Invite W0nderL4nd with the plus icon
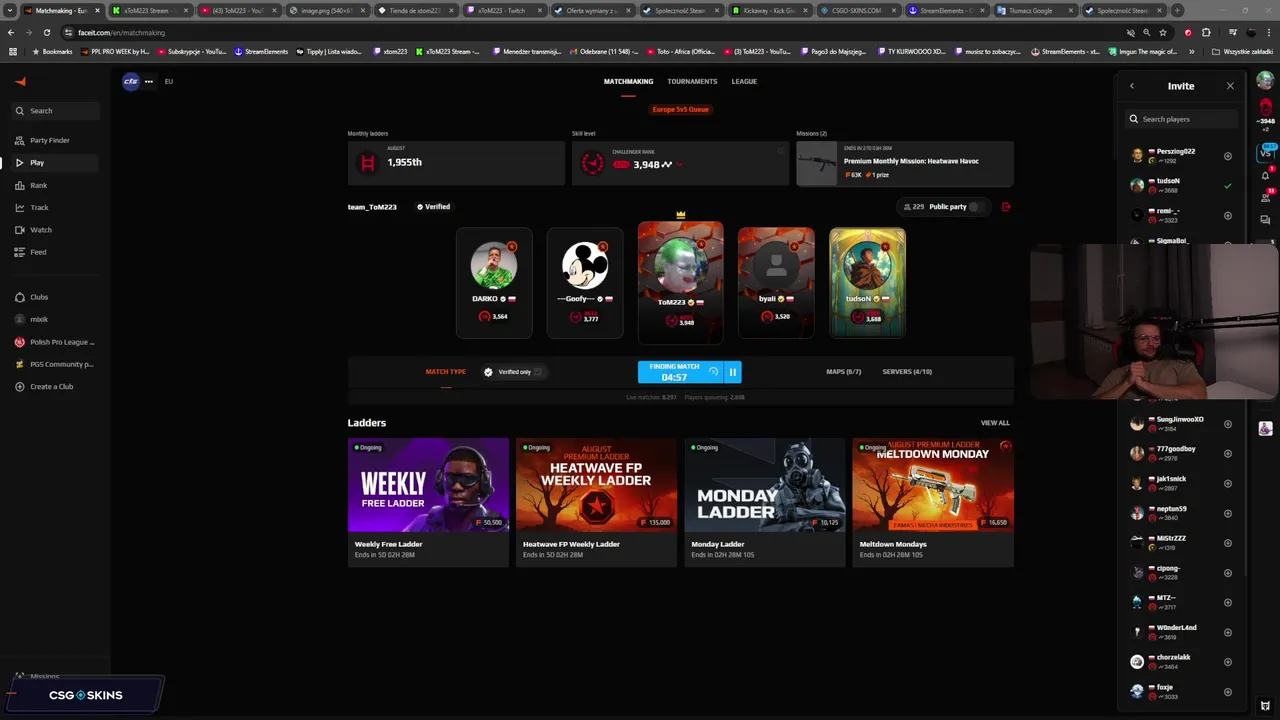This screenshot has width=1280, height=720. (x=1228, y=632)
